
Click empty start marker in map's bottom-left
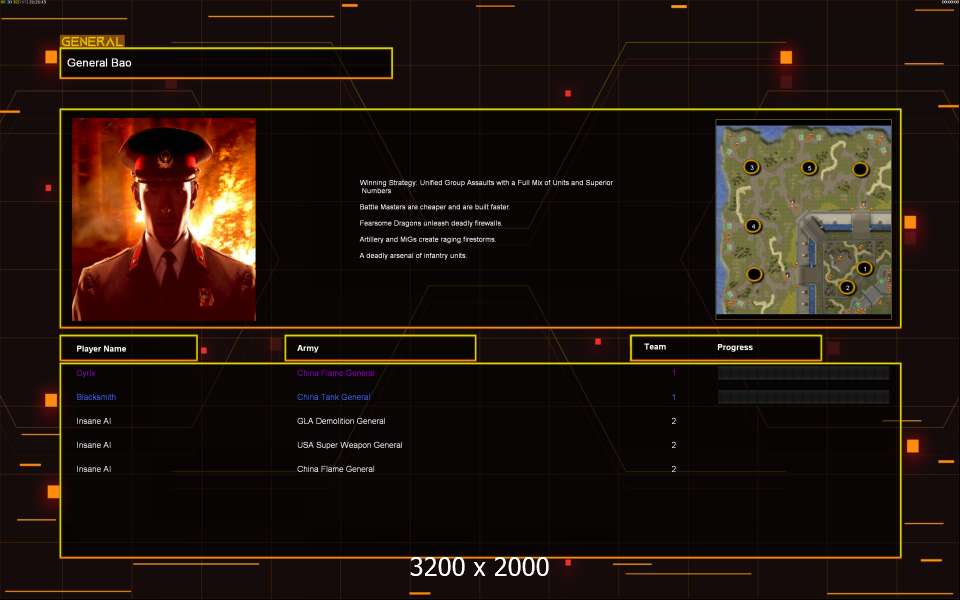(x=754, y=274)
